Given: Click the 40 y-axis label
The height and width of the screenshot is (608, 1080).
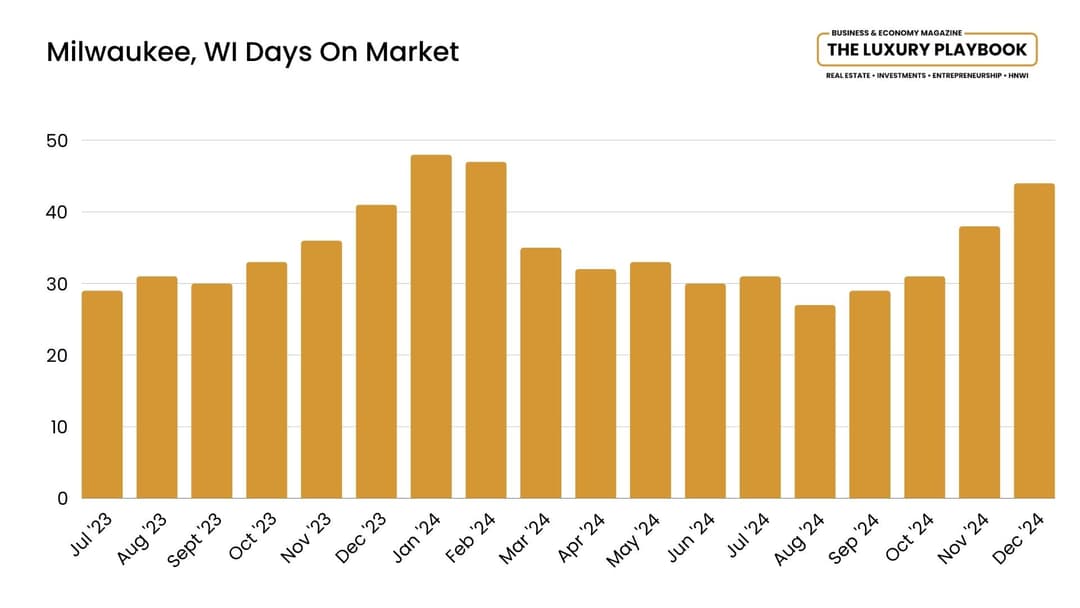Looking at the screenshot, I should pos(57,213).
